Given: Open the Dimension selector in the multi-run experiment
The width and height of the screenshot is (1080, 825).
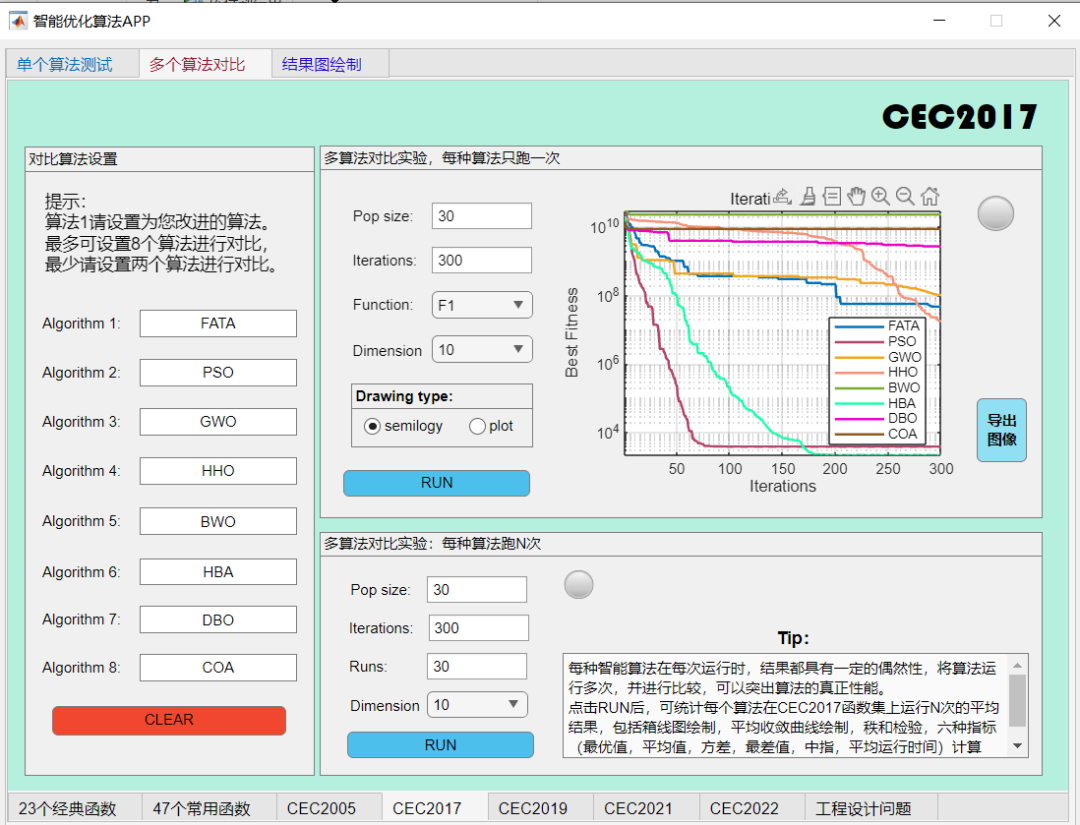Looking at the screenshot, I should (x=477, y=704).
